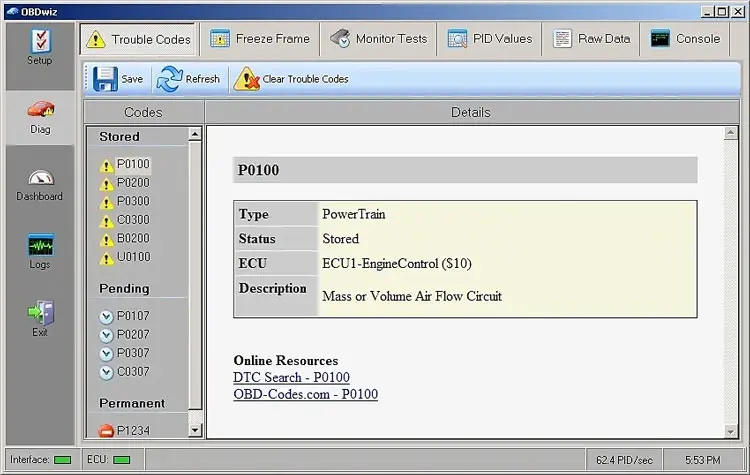This screenshot has width=750, height=475.
Task: Open the PID Values tab
Action: (x=489, y=39)
